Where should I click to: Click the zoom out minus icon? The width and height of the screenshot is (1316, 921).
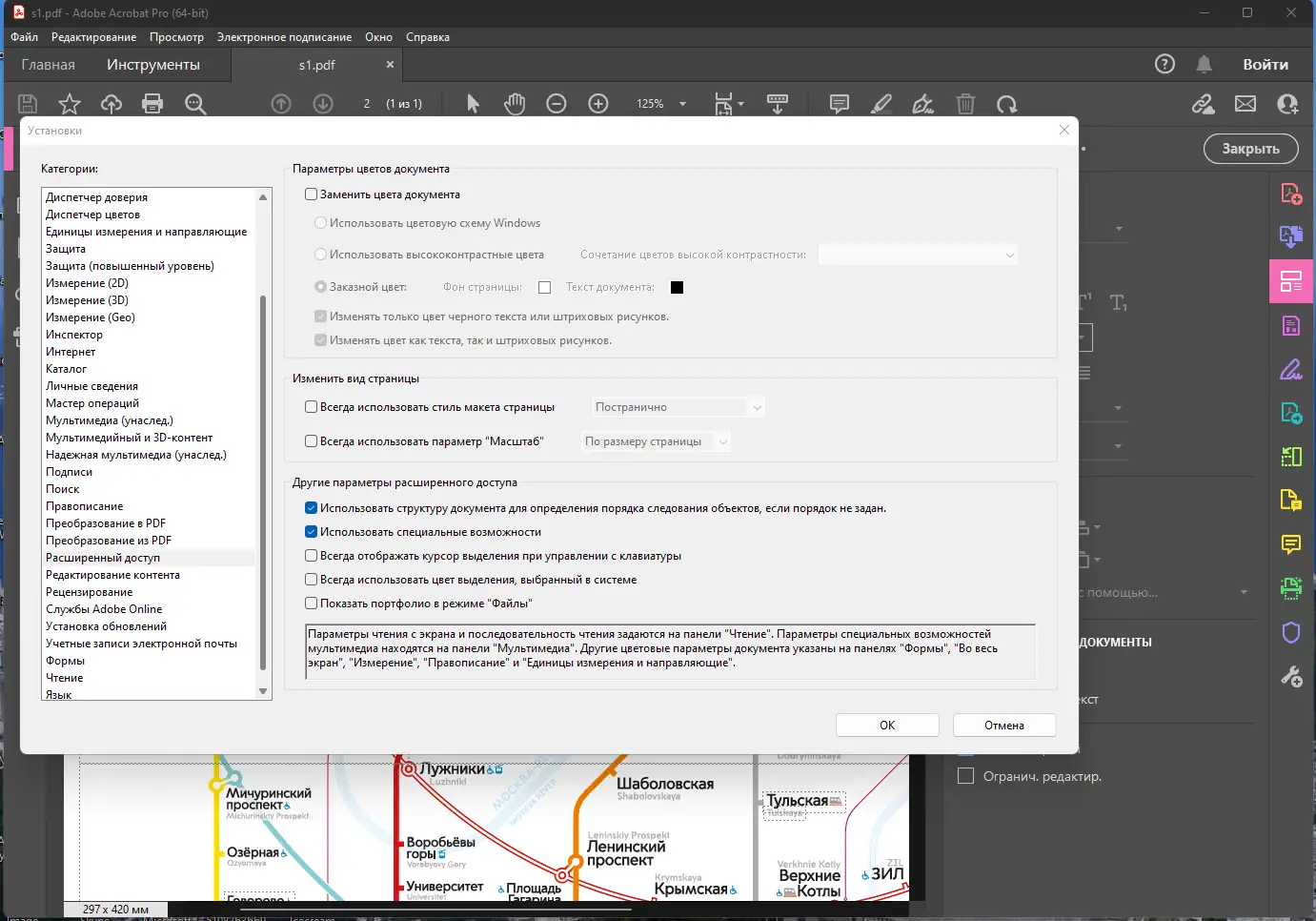pyautogui.click(x=557, y=104)
